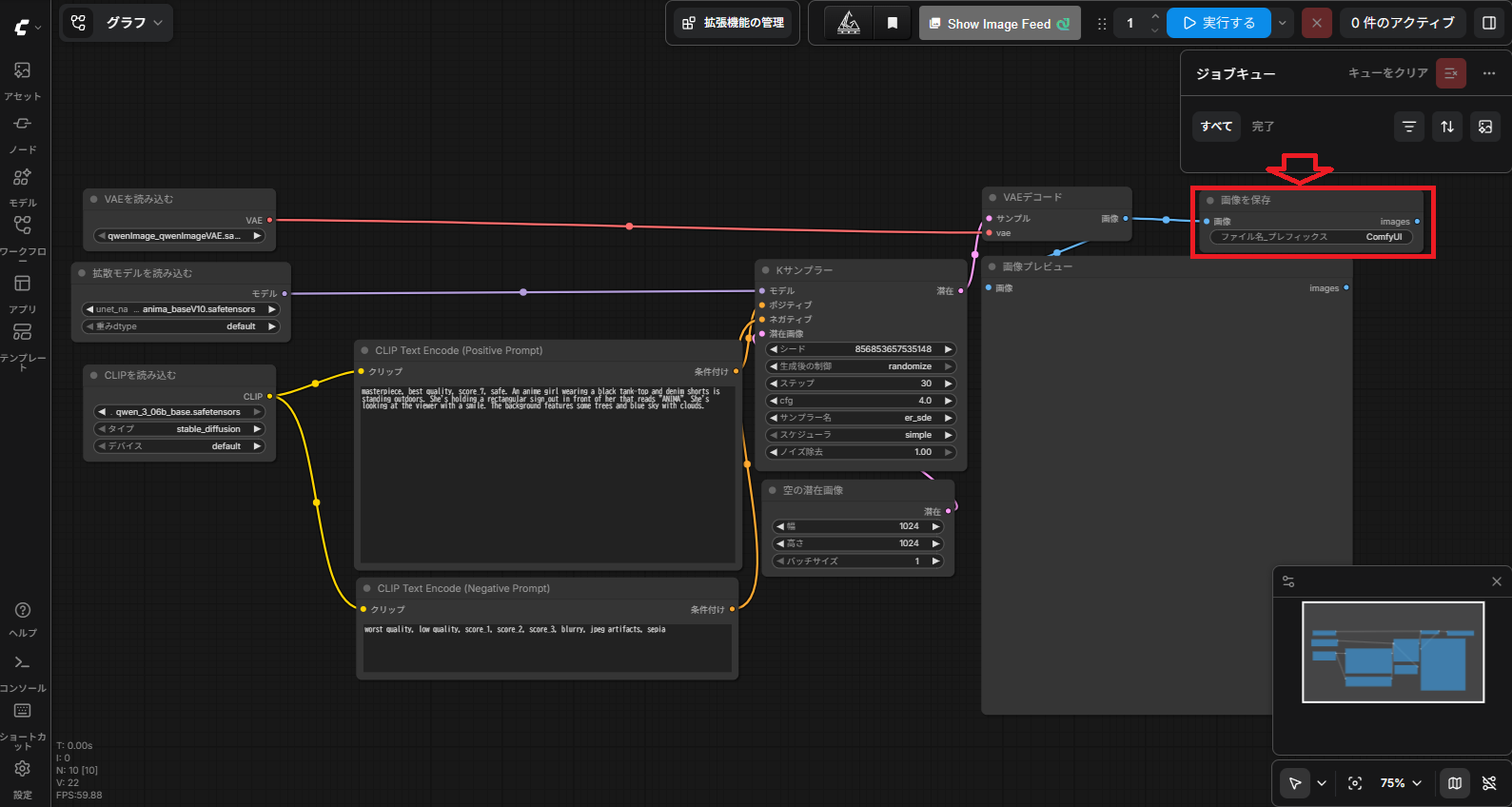Grab the run toolbar drag handle
Image resolution: width=1512 pixels, height=807 pixels.
(1102, 24)
